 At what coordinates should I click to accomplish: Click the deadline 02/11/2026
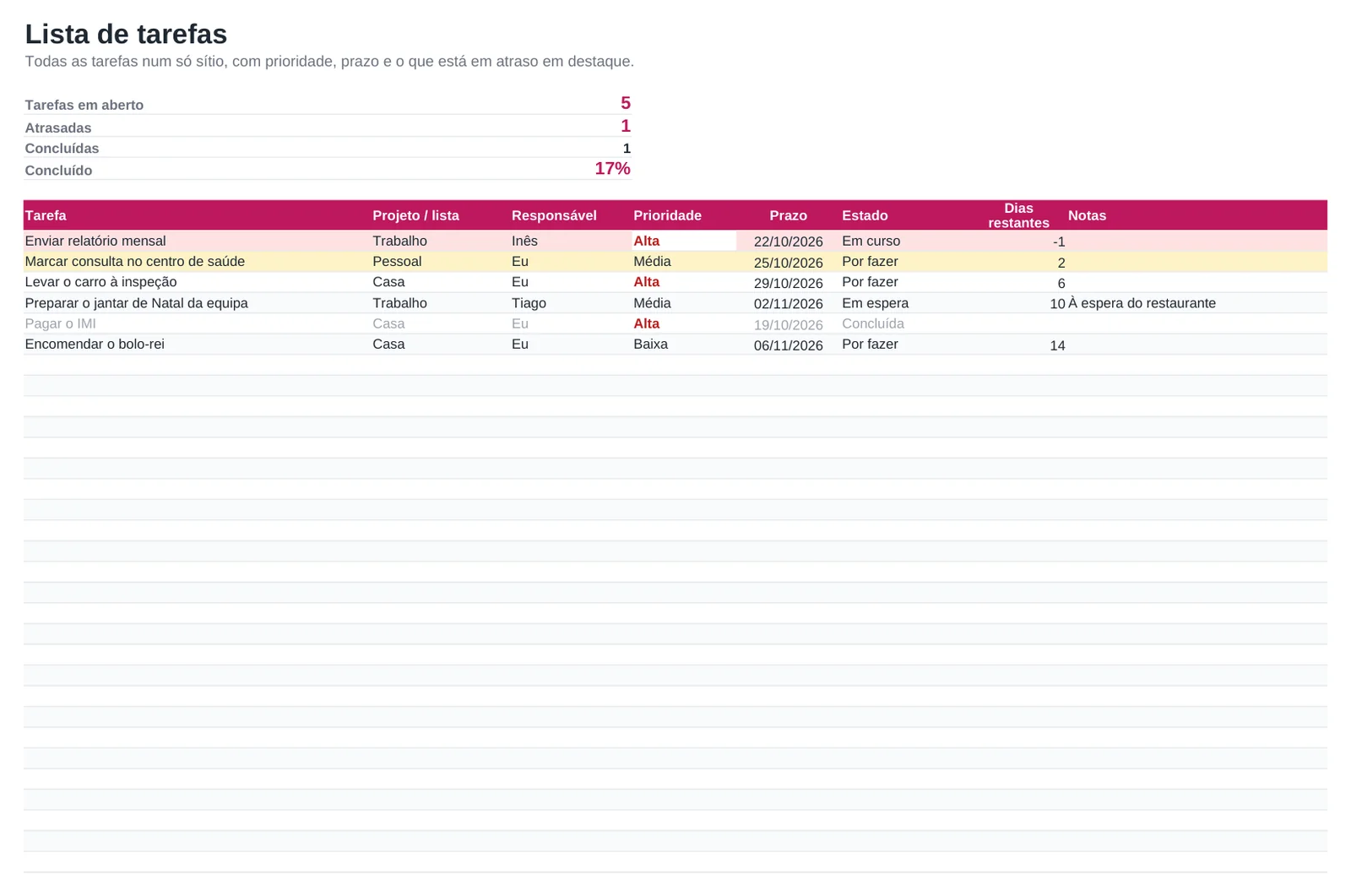click(x=788, y=304)
